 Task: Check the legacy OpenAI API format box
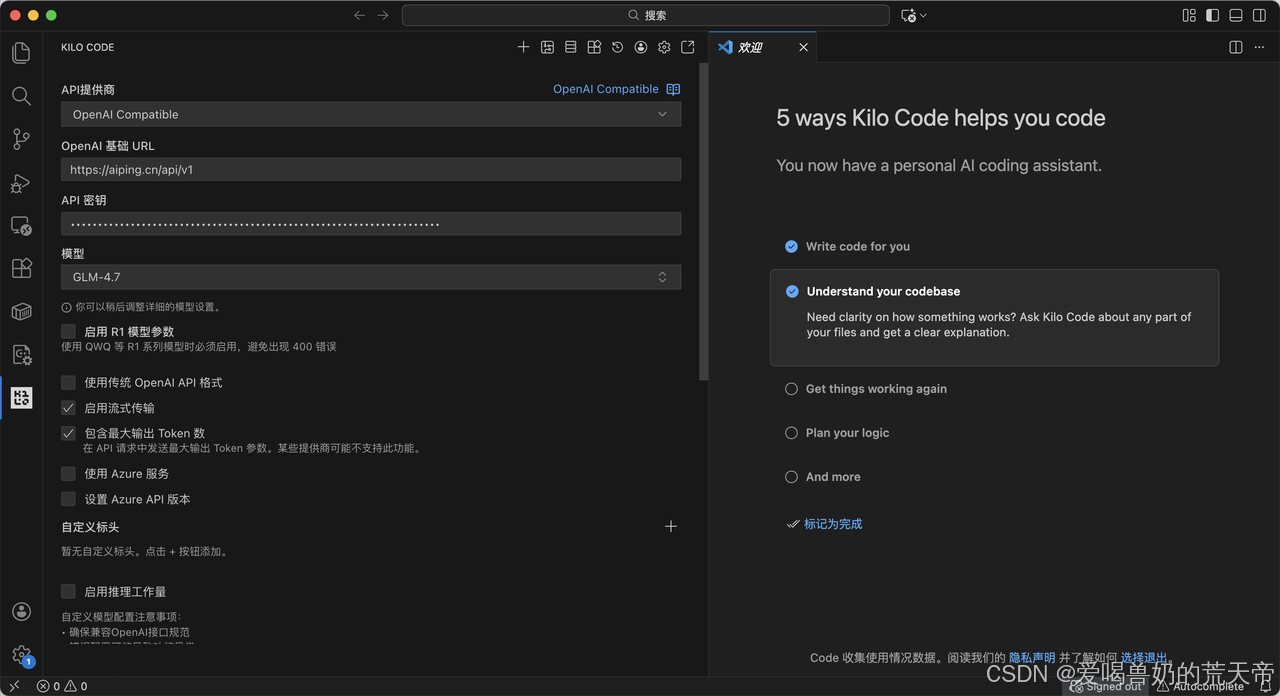[68, 382]
